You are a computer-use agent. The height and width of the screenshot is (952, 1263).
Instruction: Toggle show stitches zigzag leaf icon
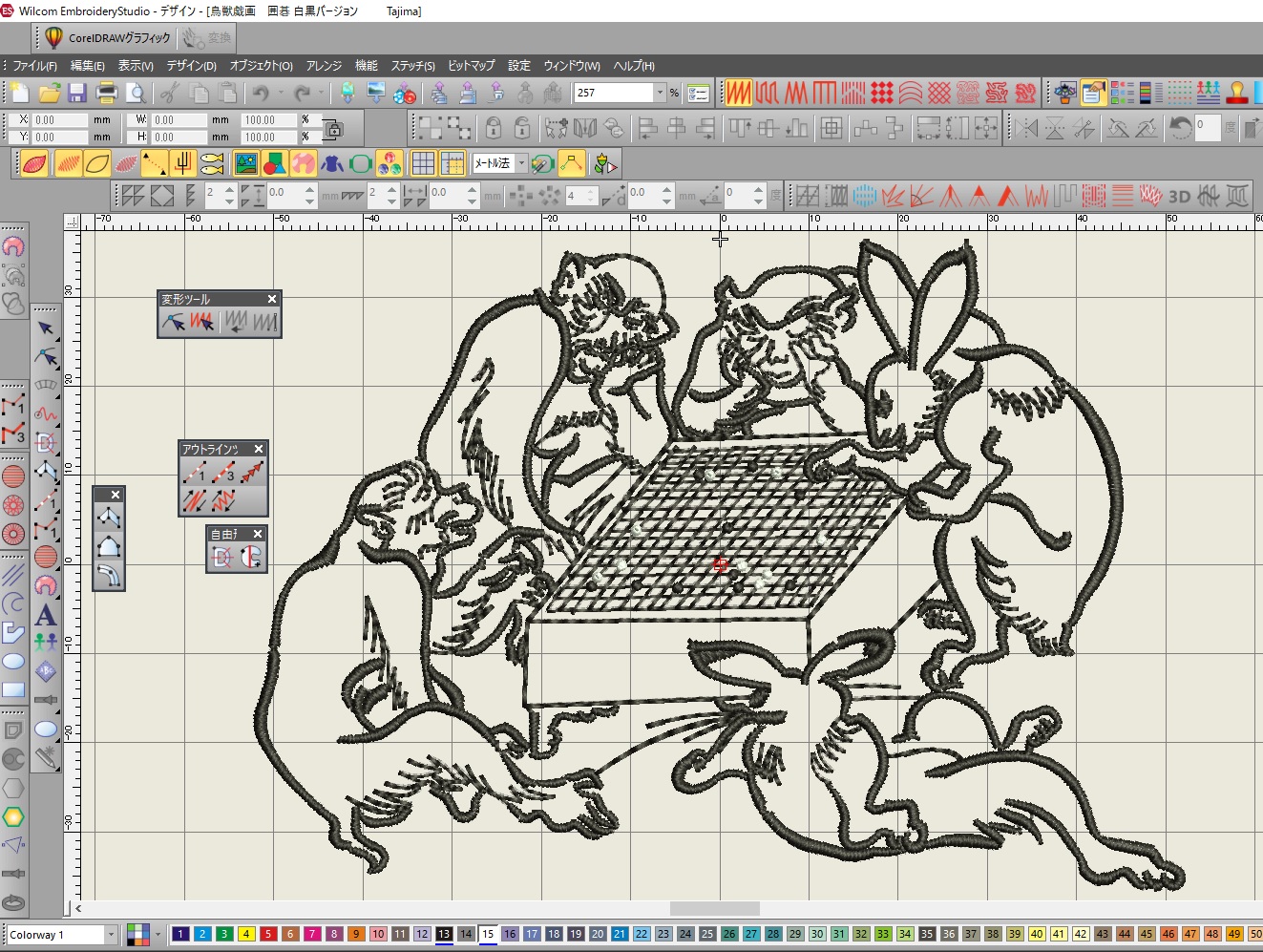pyautogui.click(x=68, y=163)
